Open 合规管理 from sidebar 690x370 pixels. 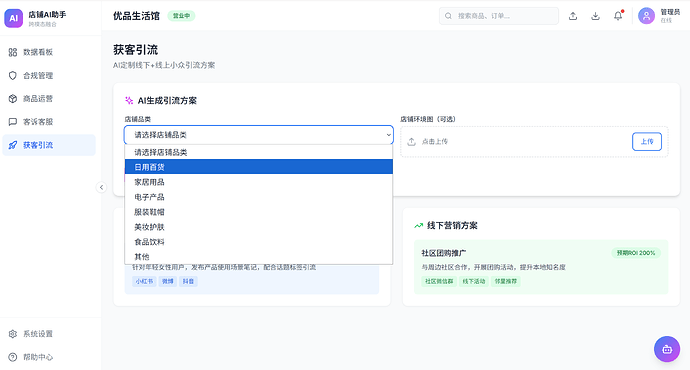[x=49, y=75]
